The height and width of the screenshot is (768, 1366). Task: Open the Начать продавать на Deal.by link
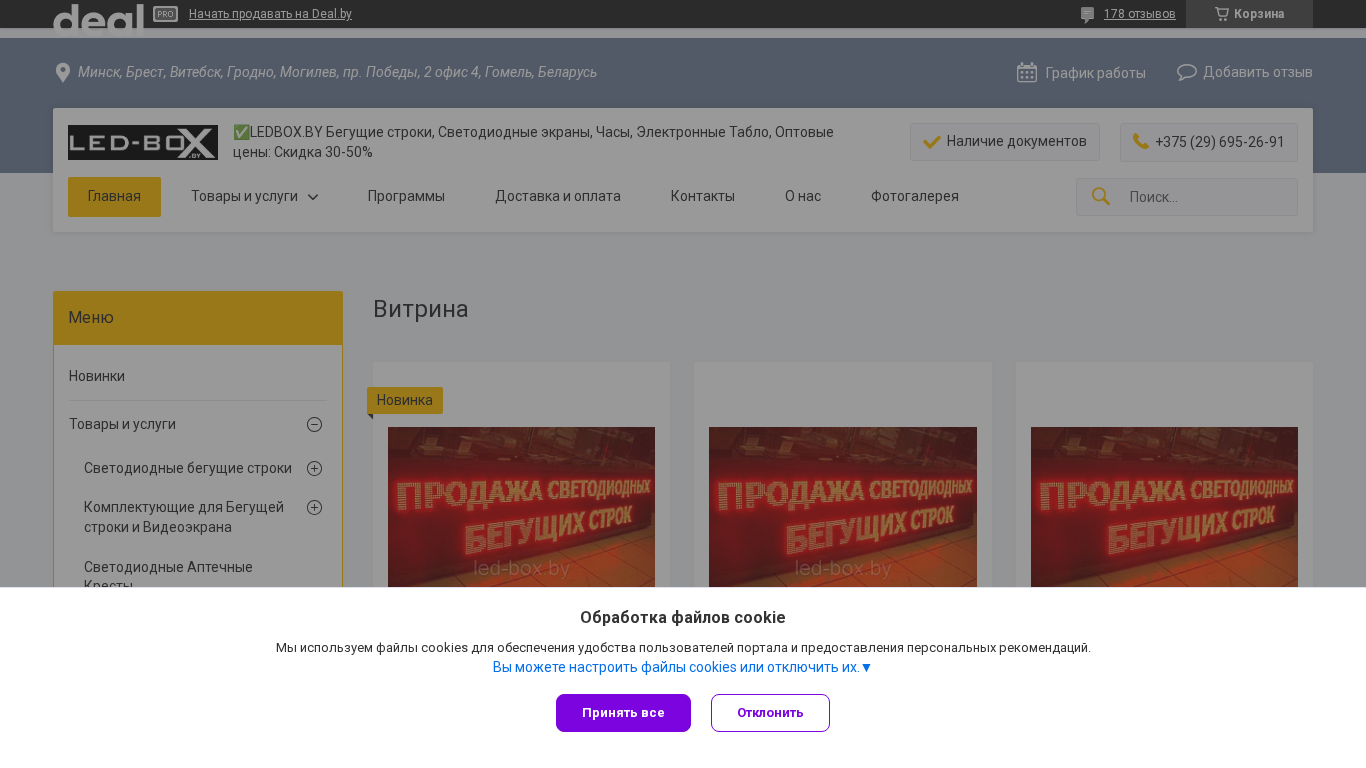pos(270,14)
